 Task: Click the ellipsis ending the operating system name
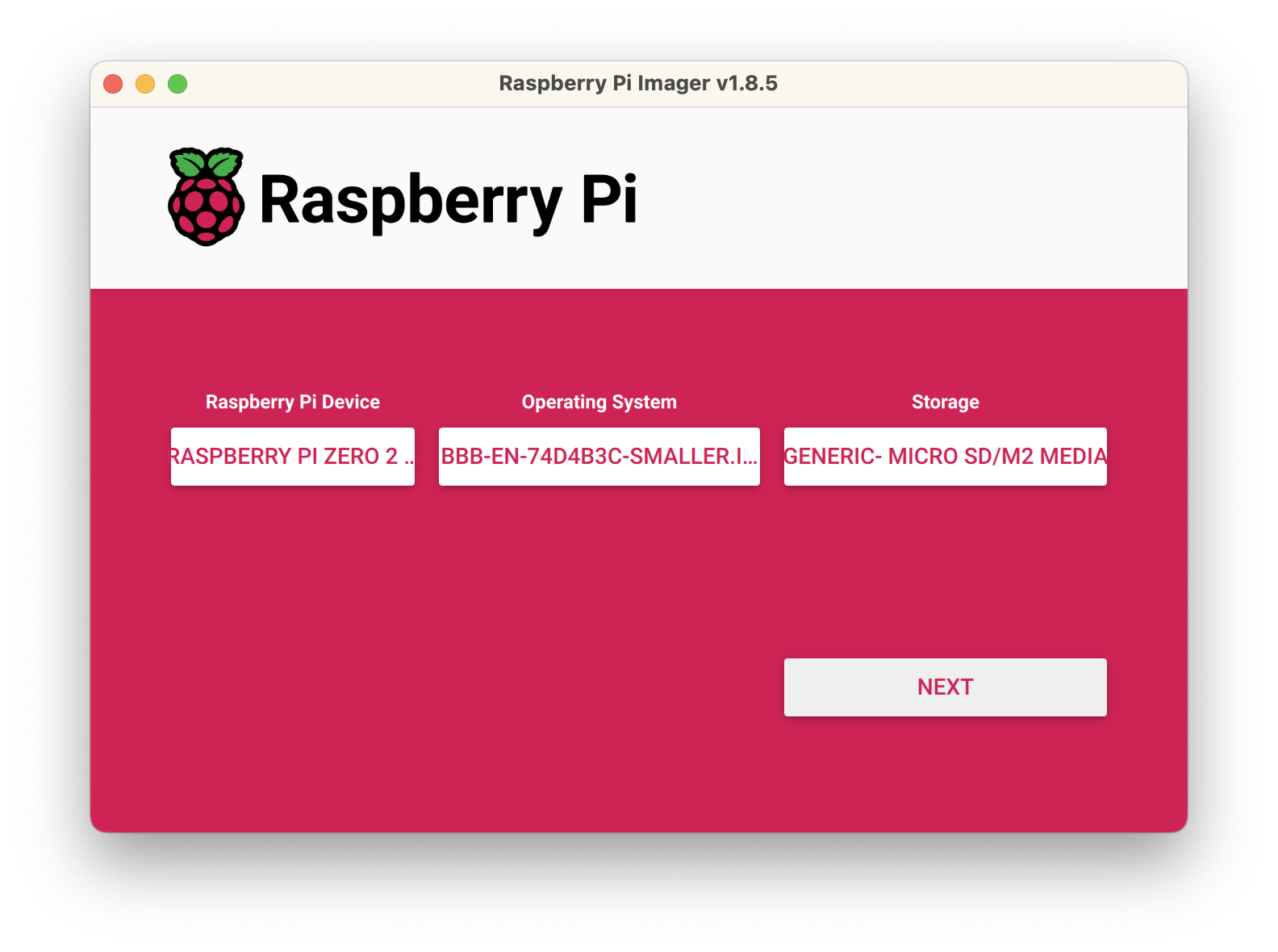tap(750, 458)
